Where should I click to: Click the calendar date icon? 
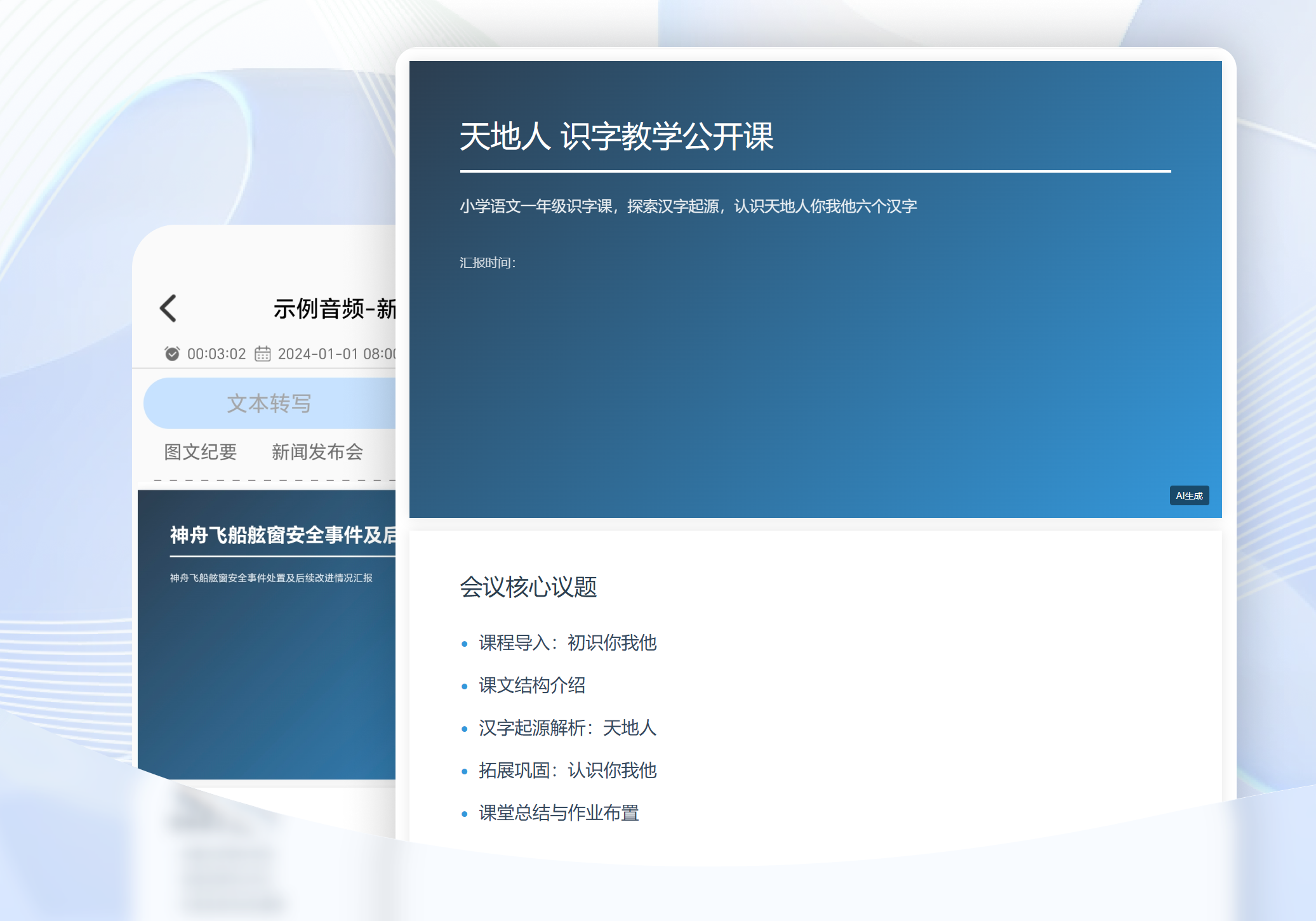tap(263, 354)
